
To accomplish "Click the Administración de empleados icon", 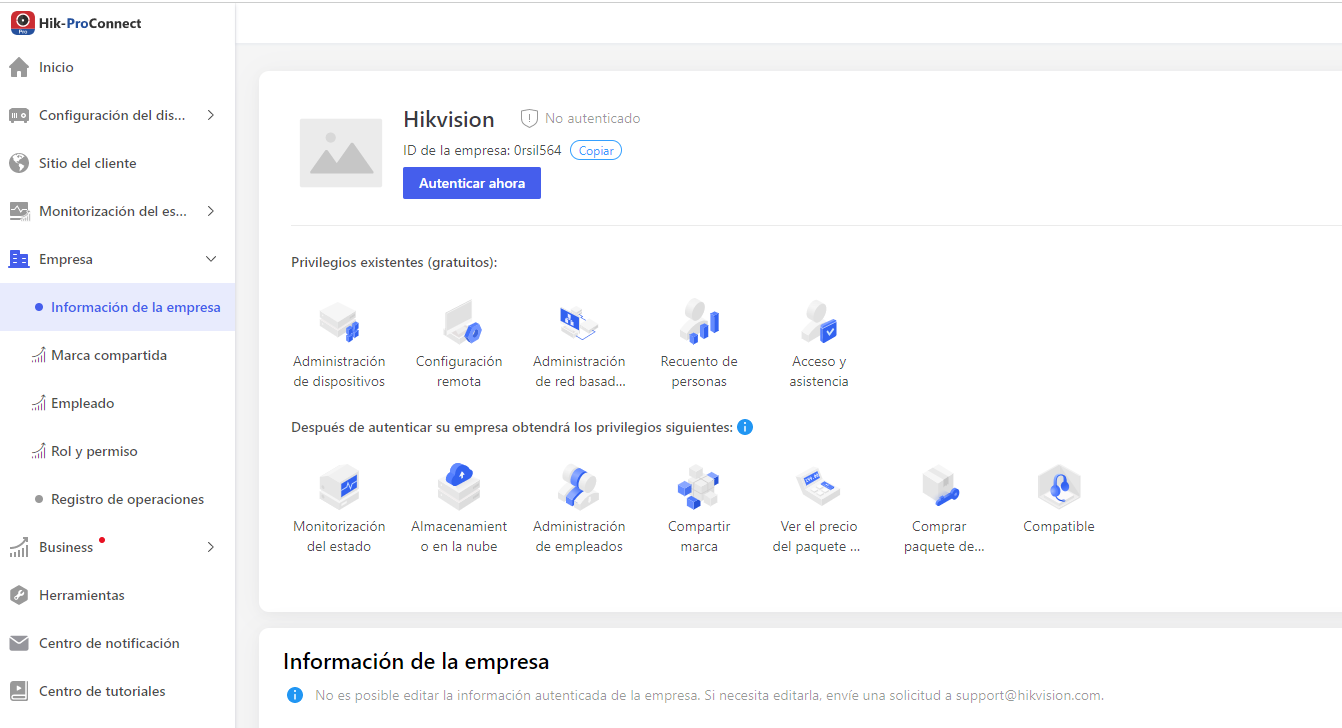I will click(x=579, y=487).
